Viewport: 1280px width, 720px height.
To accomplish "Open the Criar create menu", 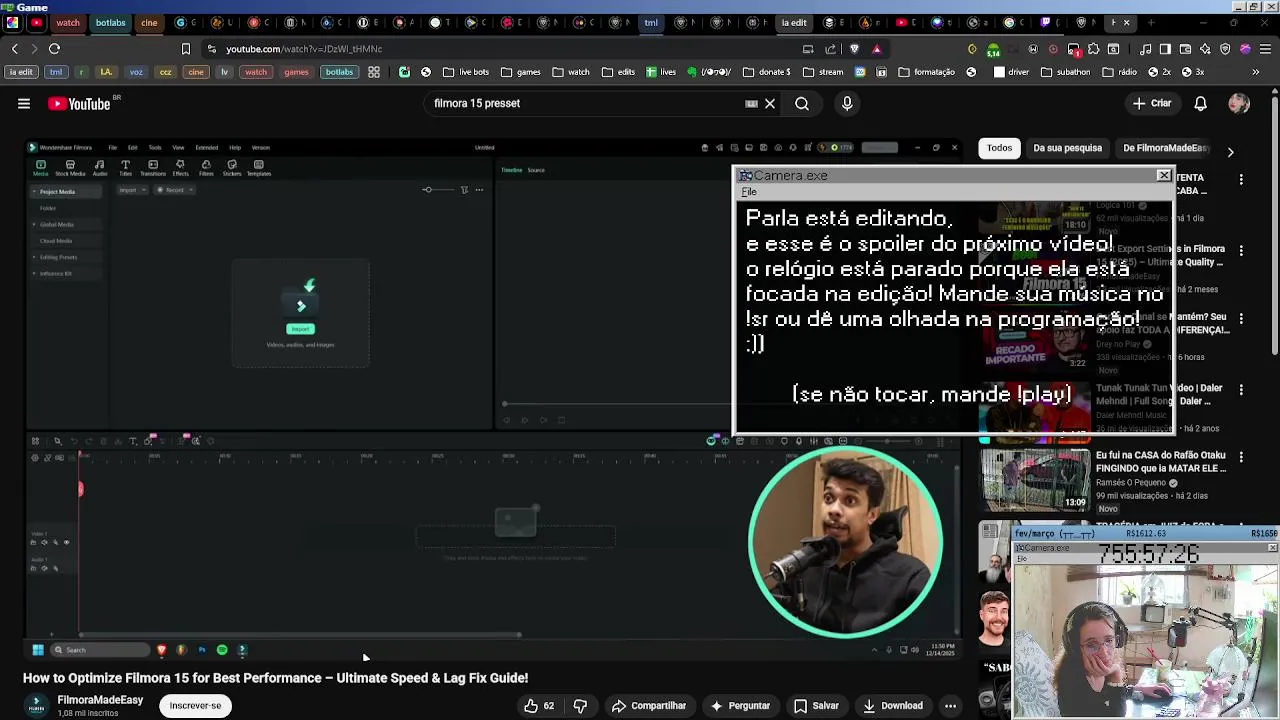I will click(x=1152, y=103).
